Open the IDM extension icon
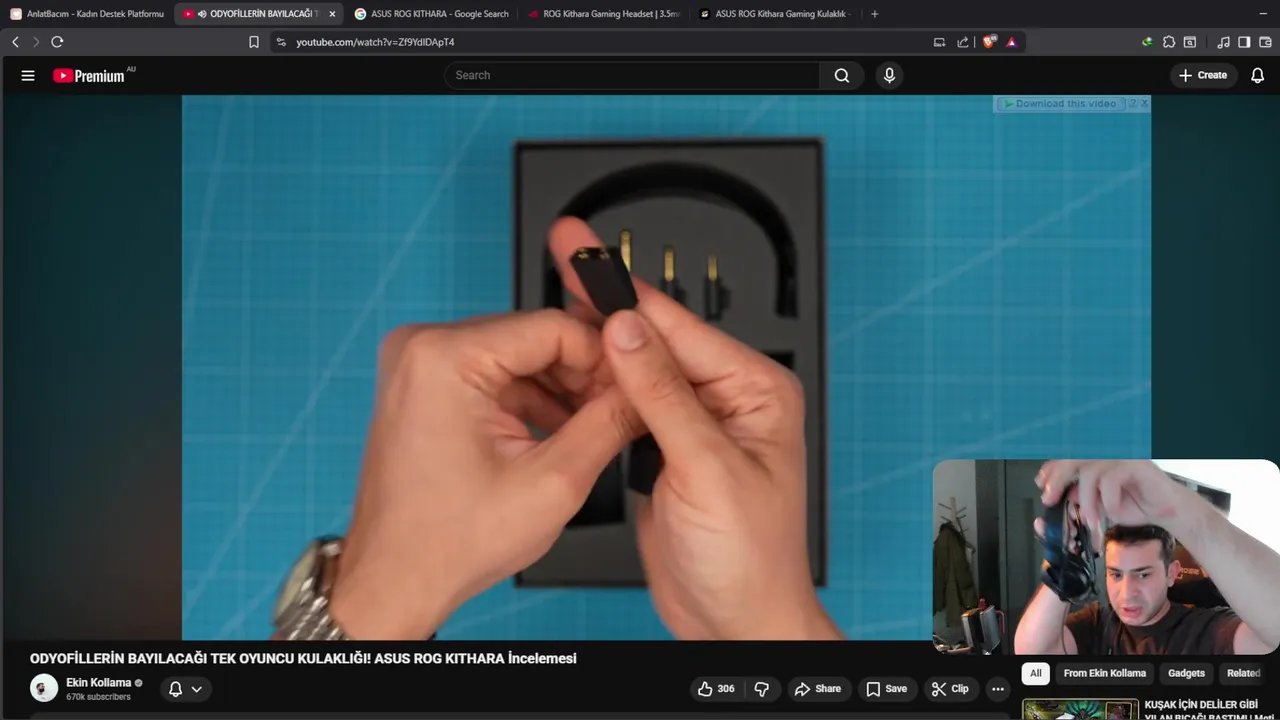The width and height of the screenshot is (1280, 720). tap(1147, 42)
